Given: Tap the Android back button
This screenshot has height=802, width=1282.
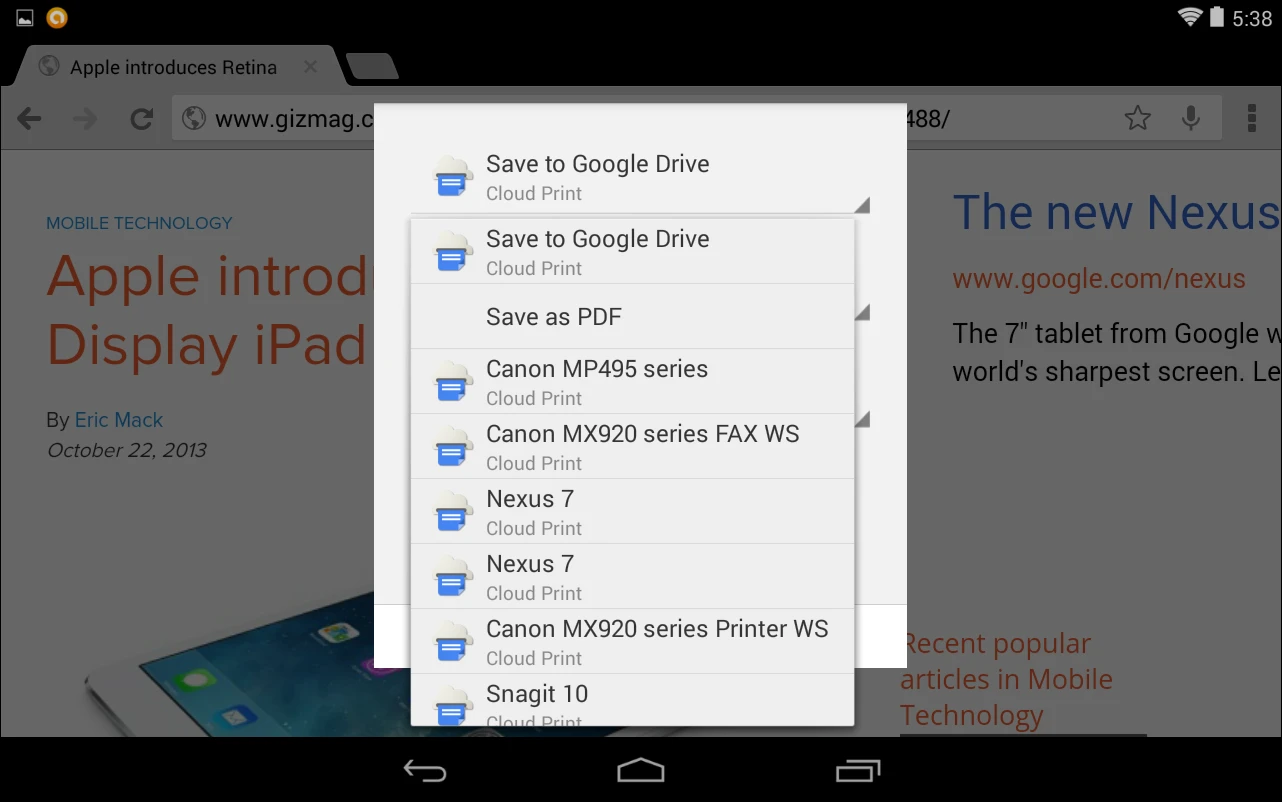Looking at the screenshot, I should point(425,770).
